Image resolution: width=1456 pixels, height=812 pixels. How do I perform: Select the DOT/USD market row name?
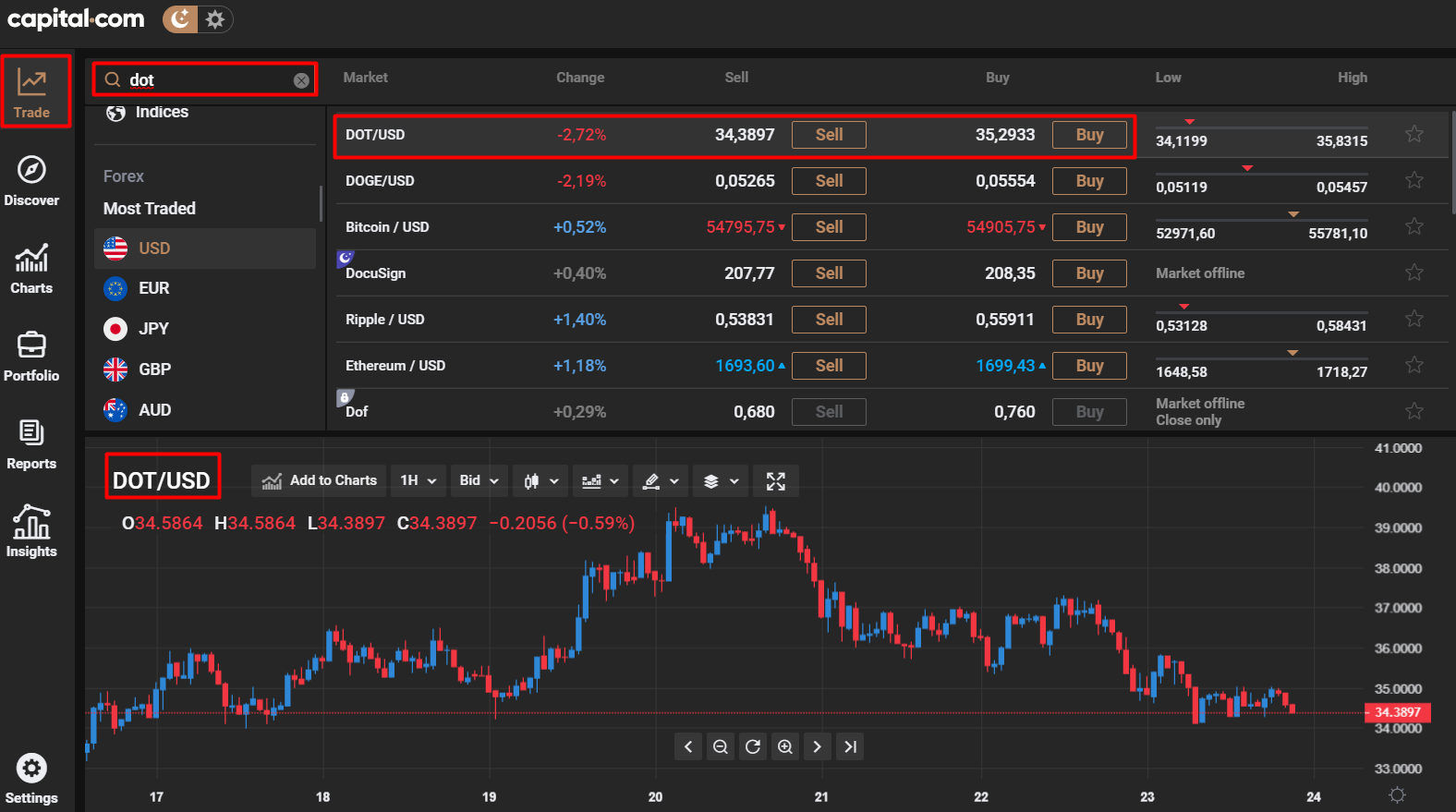pos(375,135)
